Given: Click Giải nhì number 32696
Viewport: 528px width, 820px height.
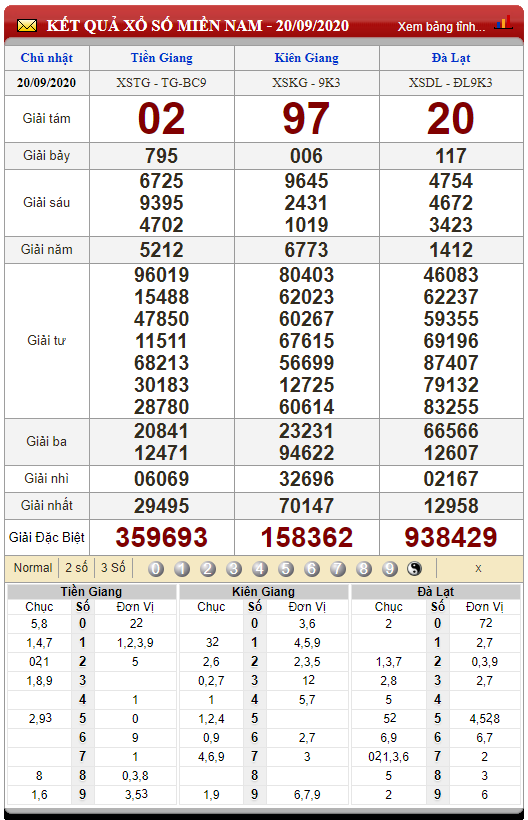Looking at the screenshot, I should [x=307, y=479].
